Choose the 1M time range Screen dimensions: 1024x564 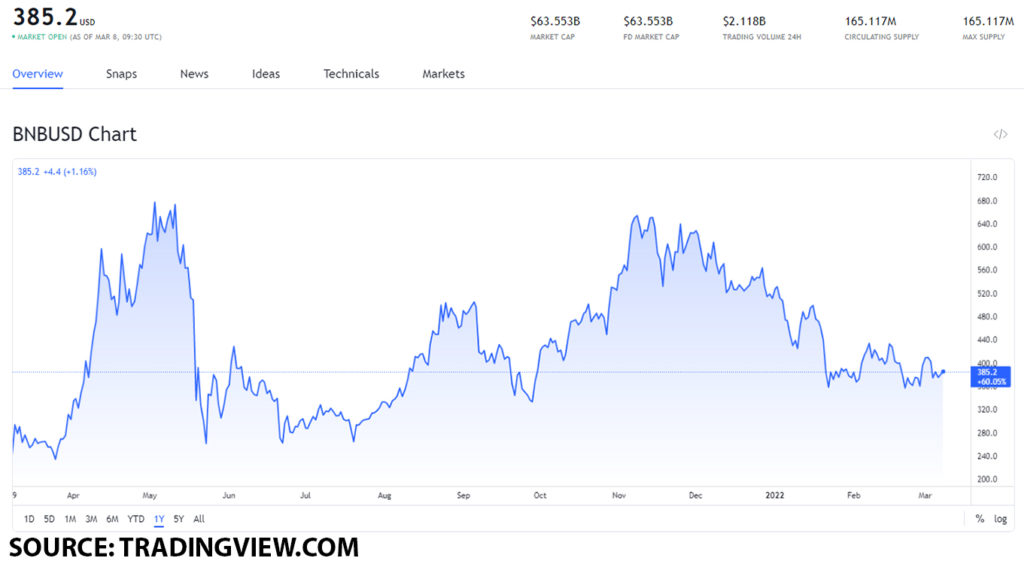tap(70, 519)
